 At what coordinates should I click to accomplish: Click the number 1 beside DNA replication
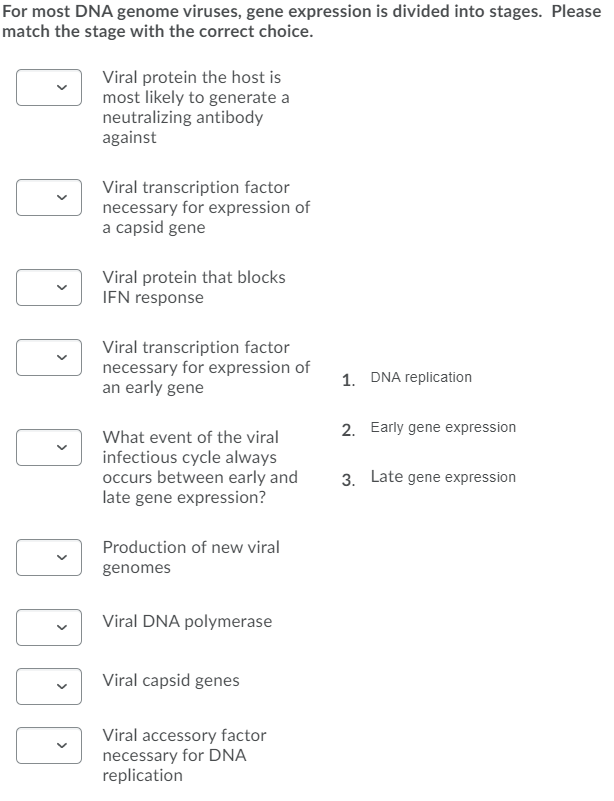click(x=347, y=380)
